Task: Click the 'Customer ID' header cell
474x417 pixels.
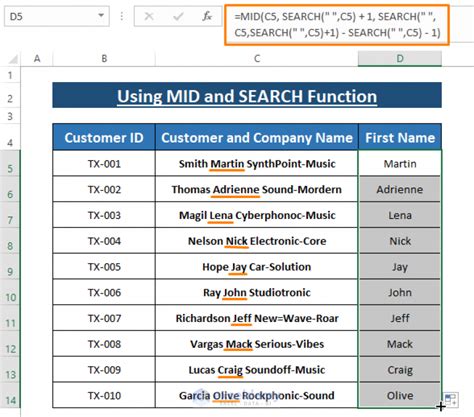Action: point(104,137)
